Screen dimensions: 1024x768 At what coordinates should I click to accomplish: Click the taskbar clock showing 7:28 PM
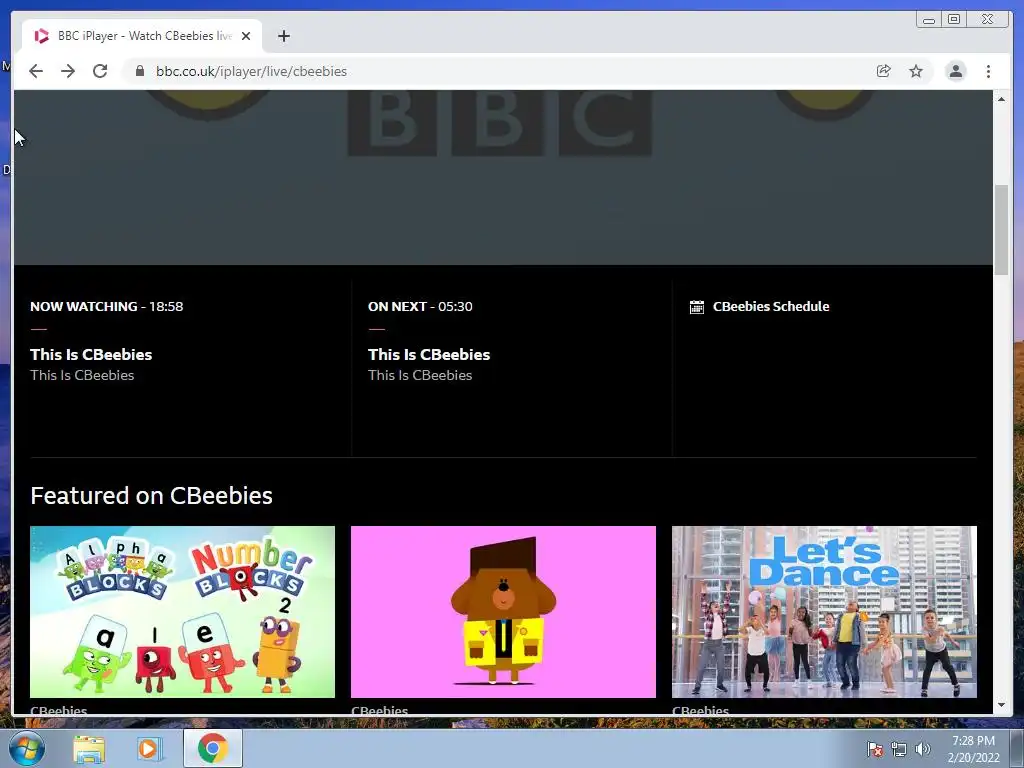(973, 749)
